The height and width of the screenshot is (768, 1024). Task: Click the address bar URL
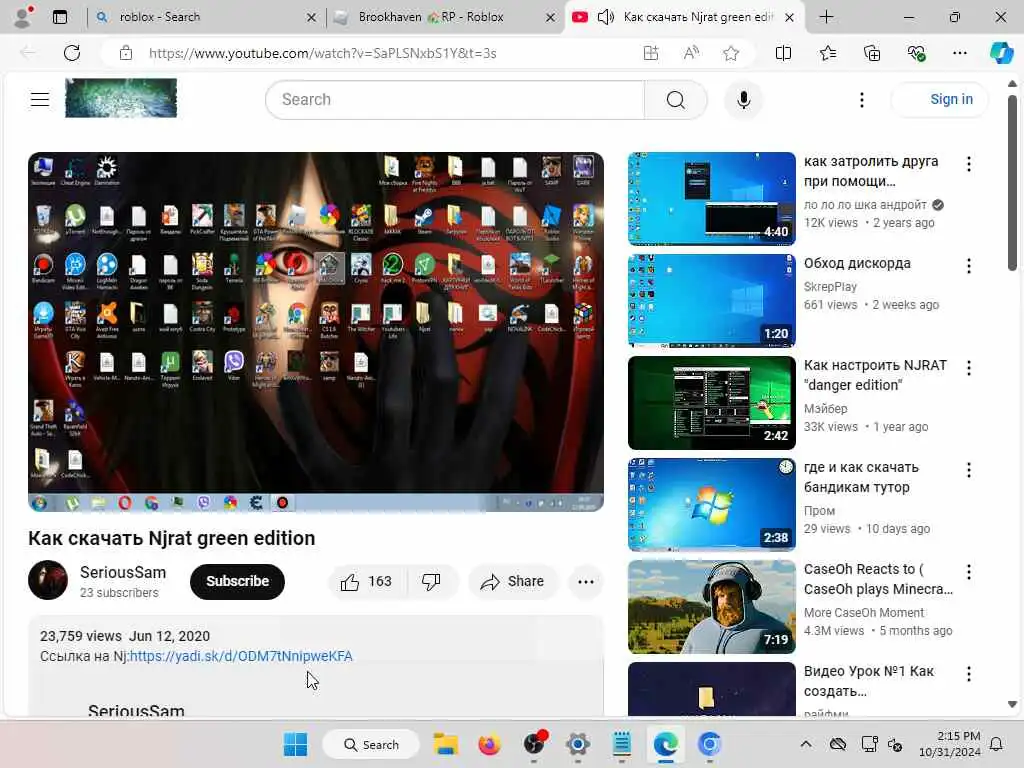pos(323,53)
